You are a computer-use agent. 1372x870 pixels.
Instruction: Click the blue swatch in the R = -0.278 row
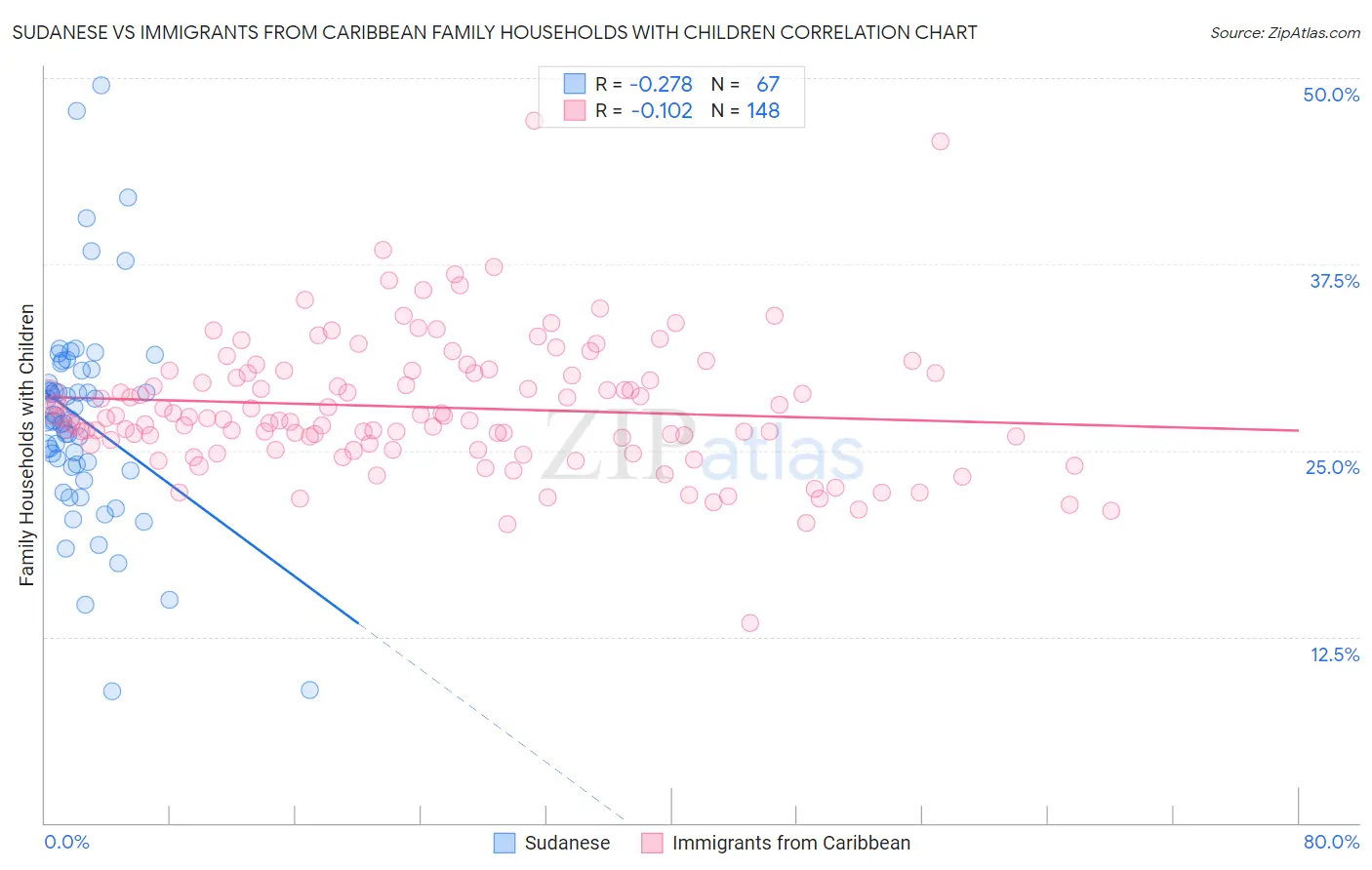(575, 84)
